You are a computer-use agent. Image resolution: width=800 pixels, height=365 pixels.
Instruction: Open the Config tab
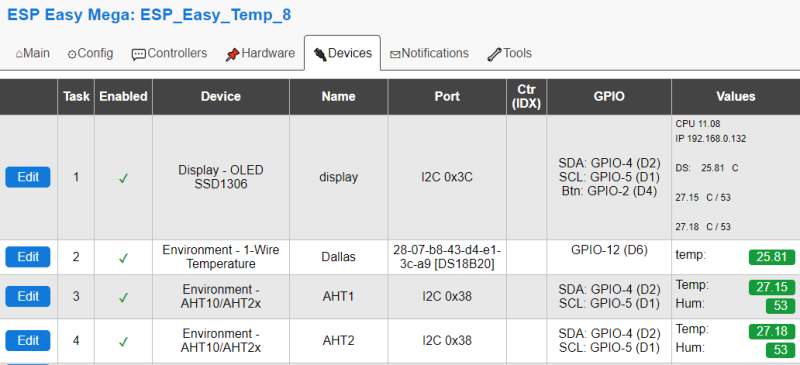pos(90,53)
